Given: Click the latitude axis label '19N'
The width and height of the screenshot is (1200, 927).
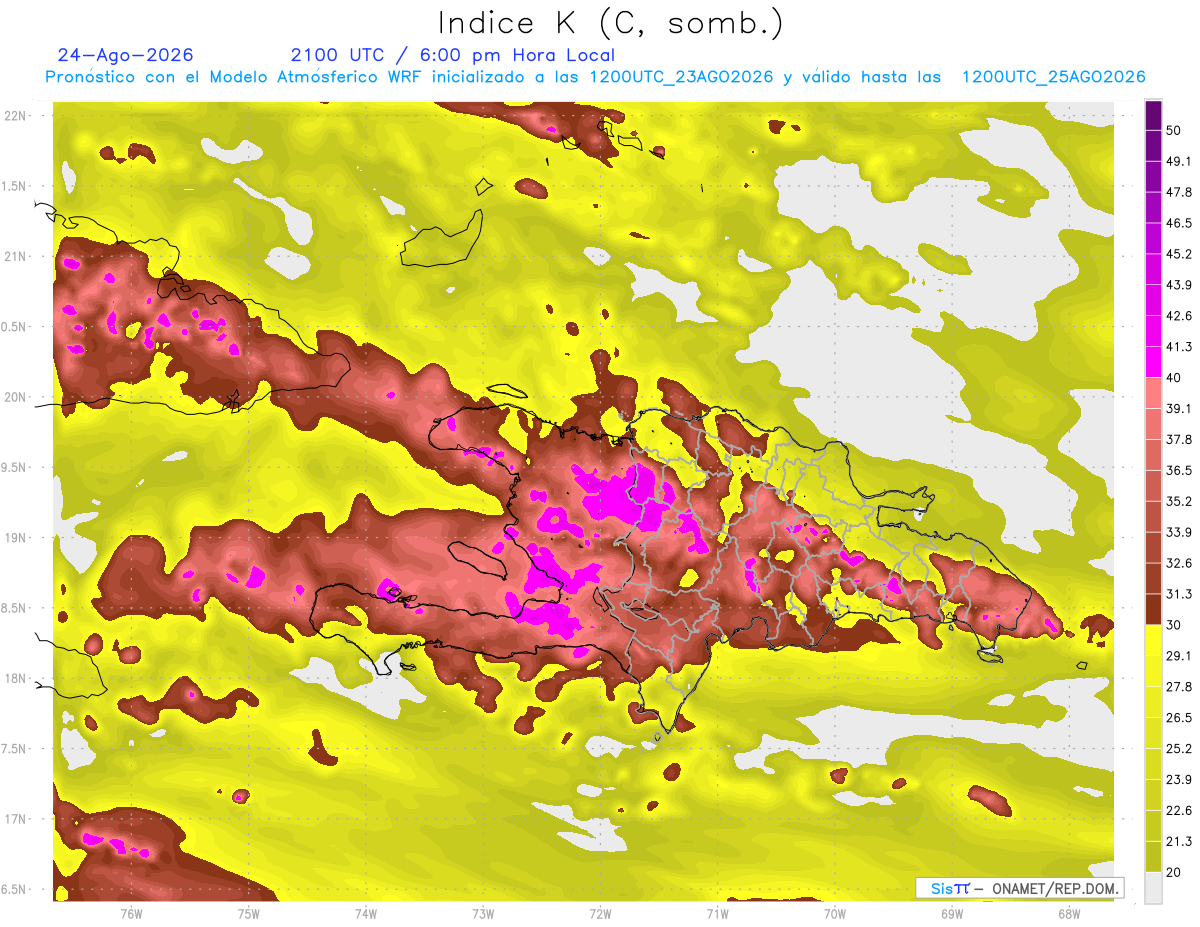Looking at the screenshot, I should tap(17, 538).
